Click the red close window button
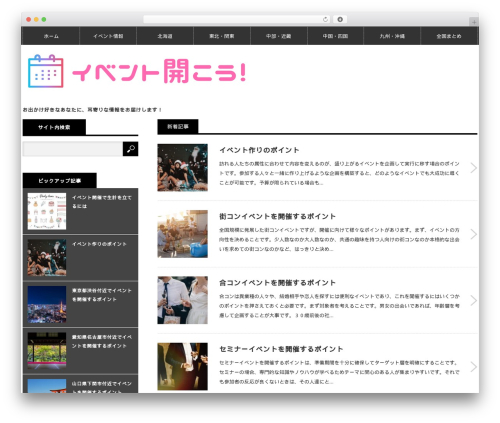Screen dimensions: 500x423 tap(29, 19)
